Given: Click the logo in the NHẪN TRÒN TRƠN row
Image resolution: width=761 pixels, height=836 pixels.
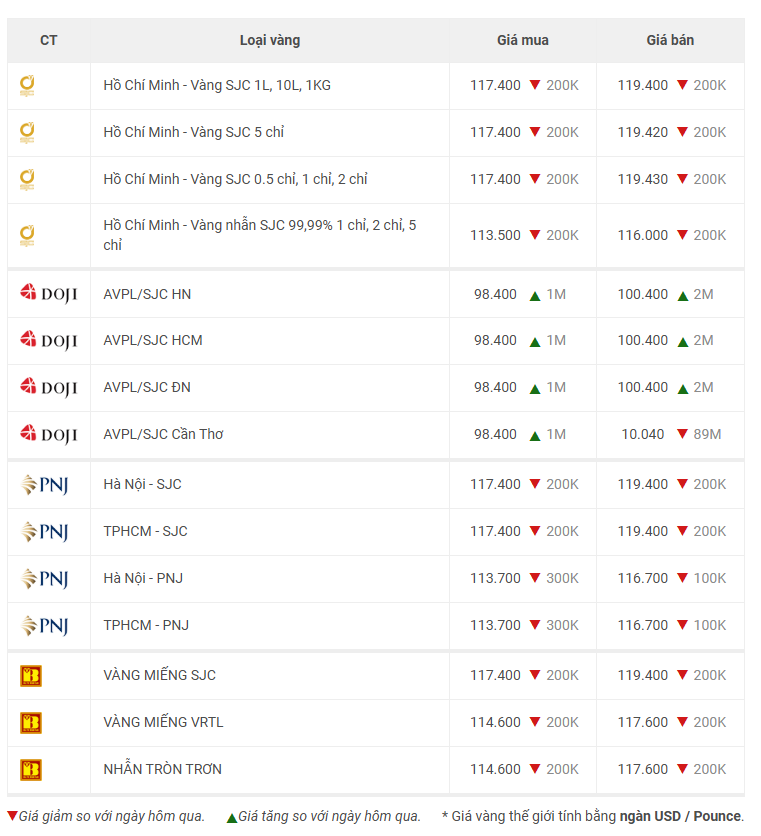Looking at the screenshot, I should tap(31, 769).
